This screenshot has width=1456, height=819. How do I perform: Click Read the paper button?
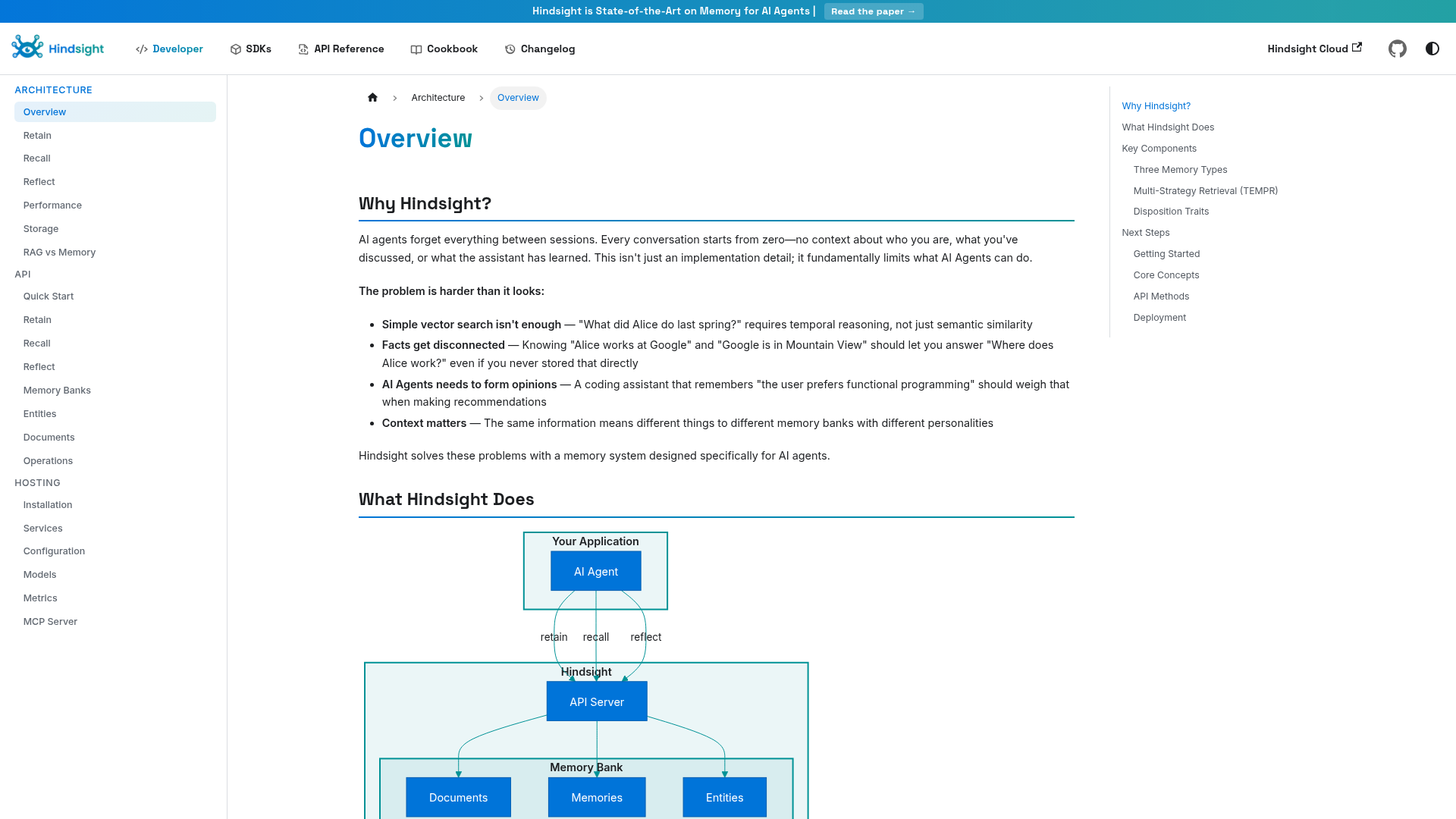click(873, 11)
